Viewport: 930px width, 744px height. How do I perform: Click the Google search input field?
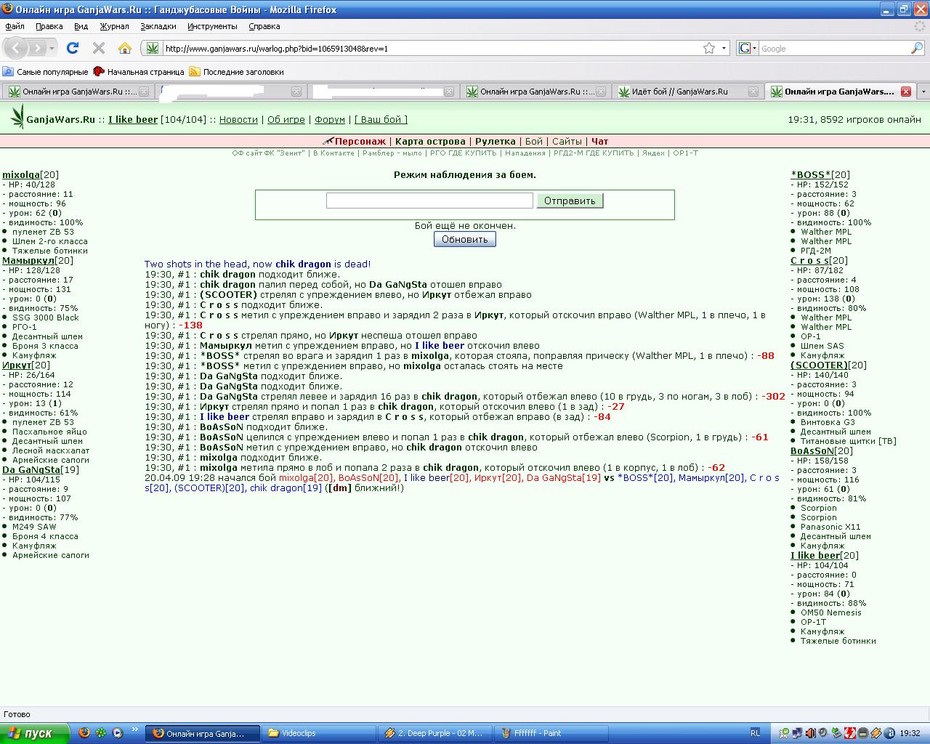point(833,49)
